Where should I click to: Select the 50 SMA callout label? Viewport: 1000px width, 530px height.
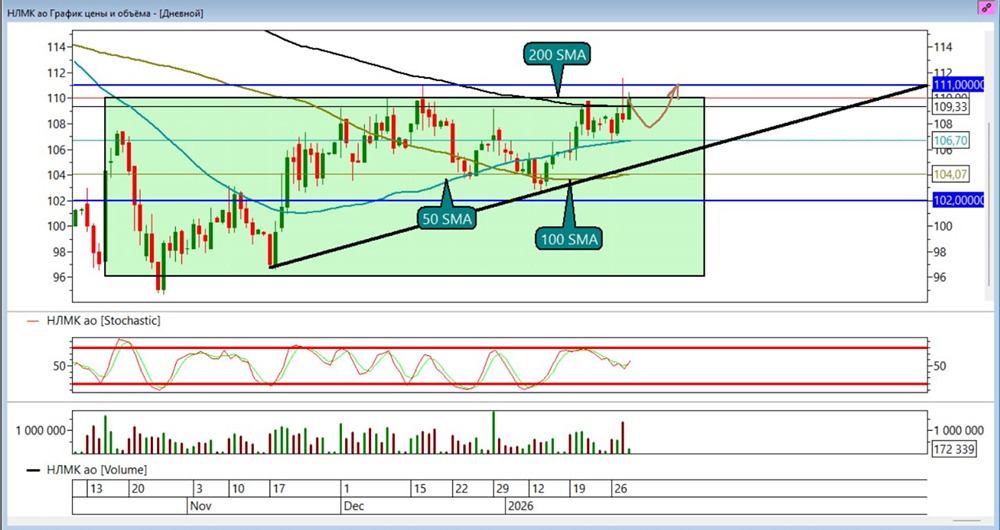(x=446, y=216)
